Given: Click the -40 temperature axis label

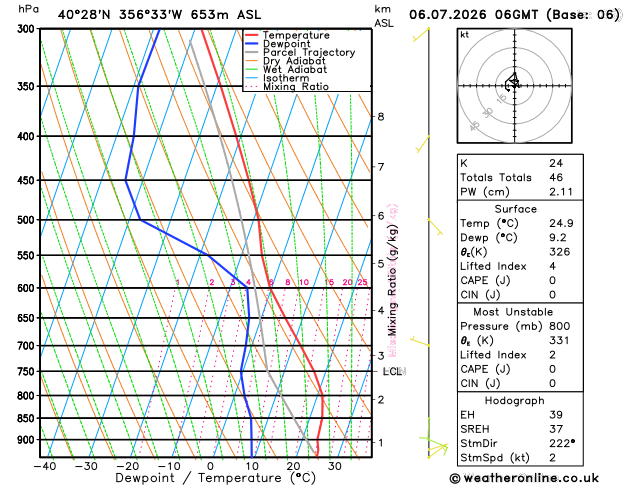Looking at the screenshot, I should tap(45, 466).
